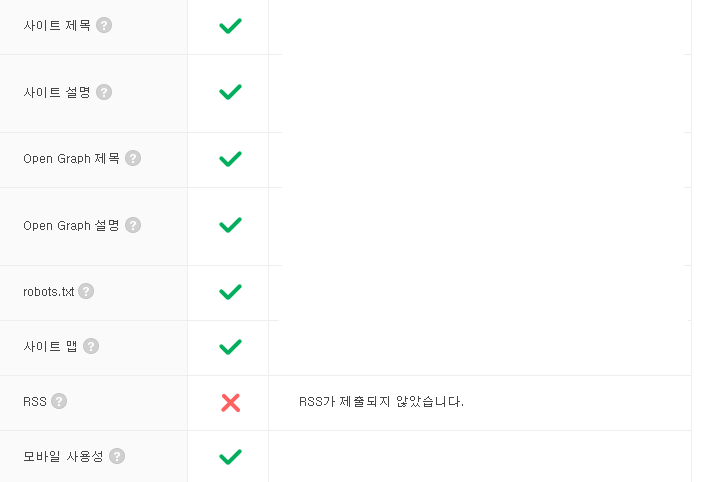Show help for 사이트 맵
This screenshot has height=482, width=702.
91,346
